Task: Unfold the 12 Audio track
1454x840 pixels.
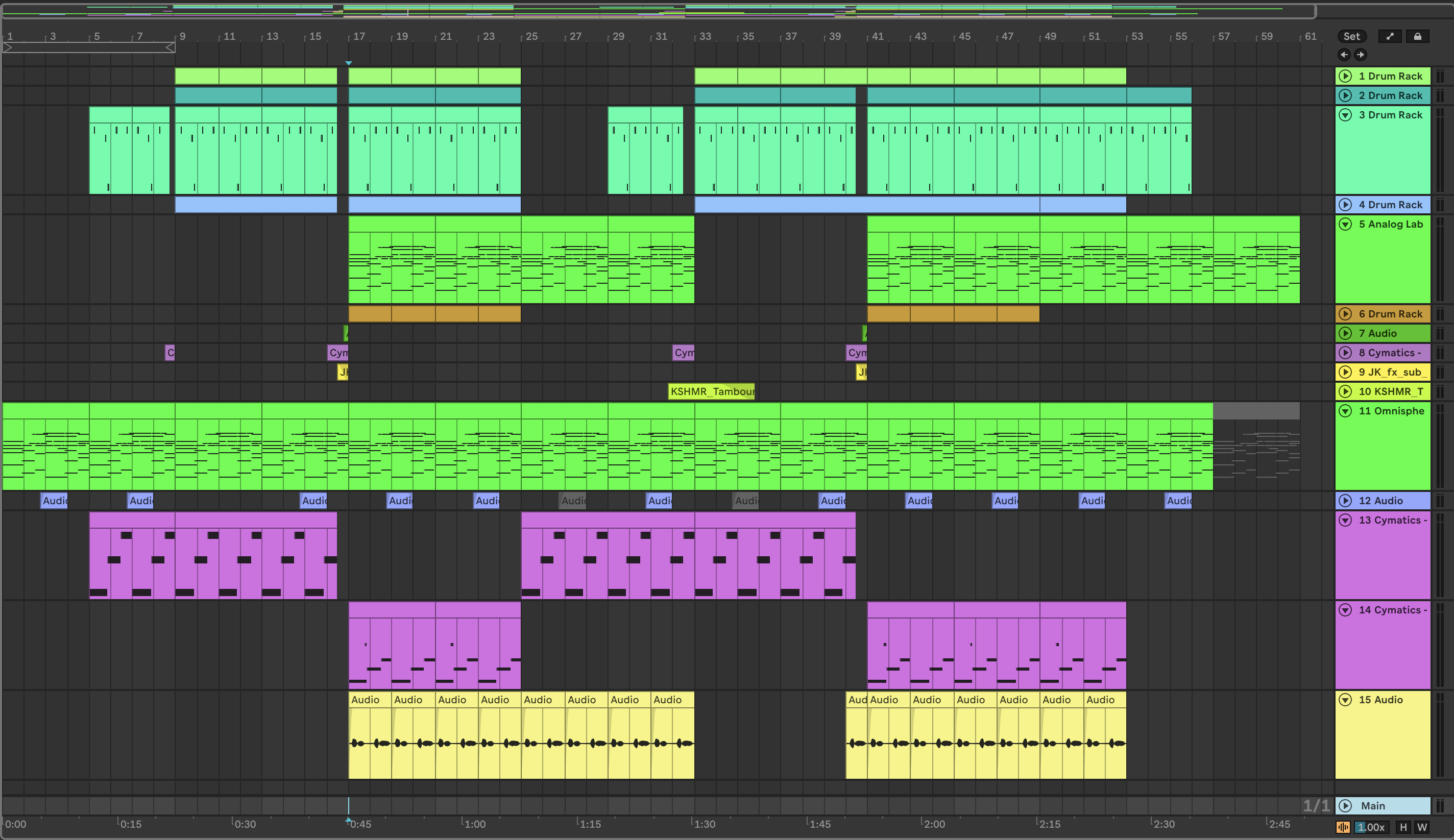Action: pos(1345,501)
